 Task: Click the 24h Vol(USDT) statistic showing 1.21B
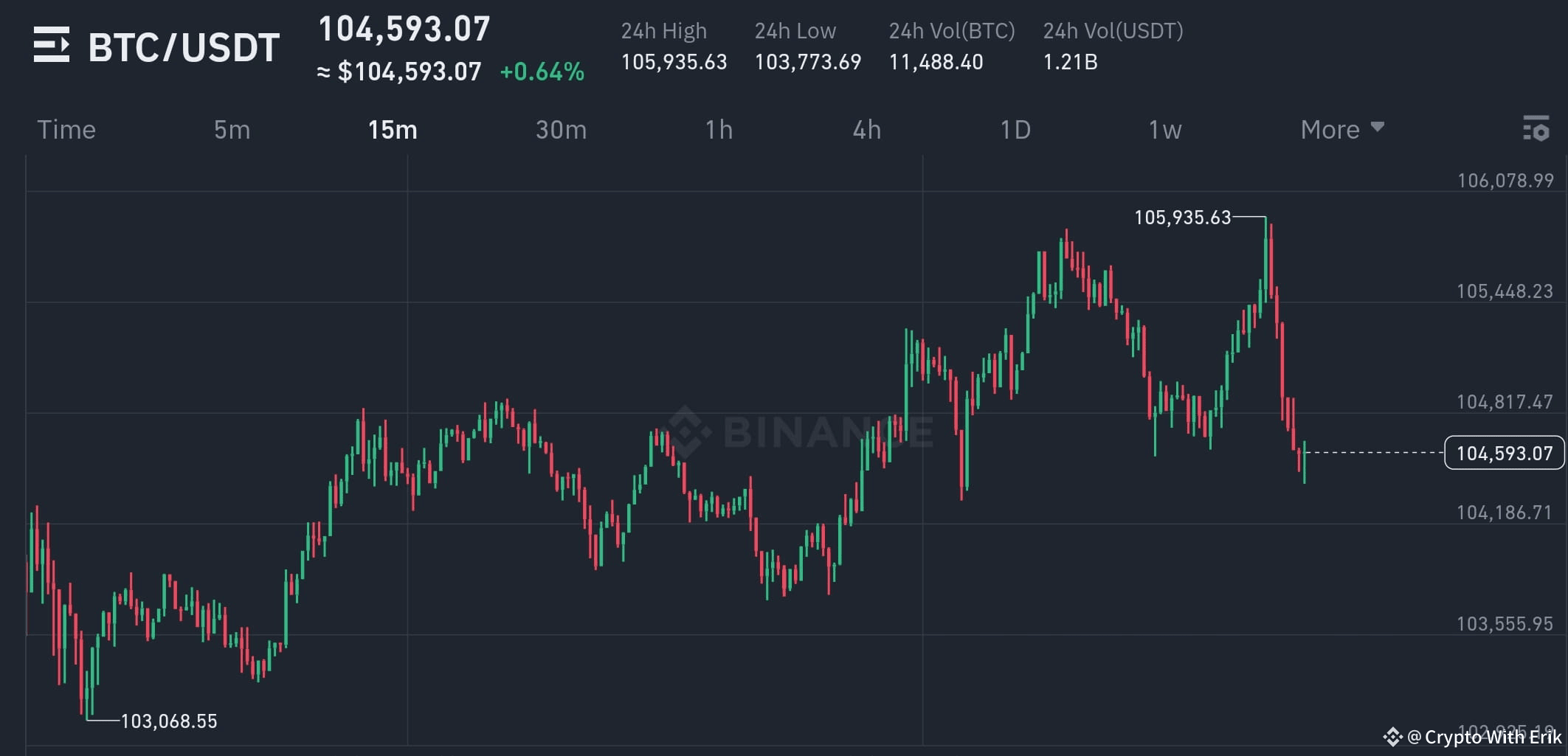1070,62
